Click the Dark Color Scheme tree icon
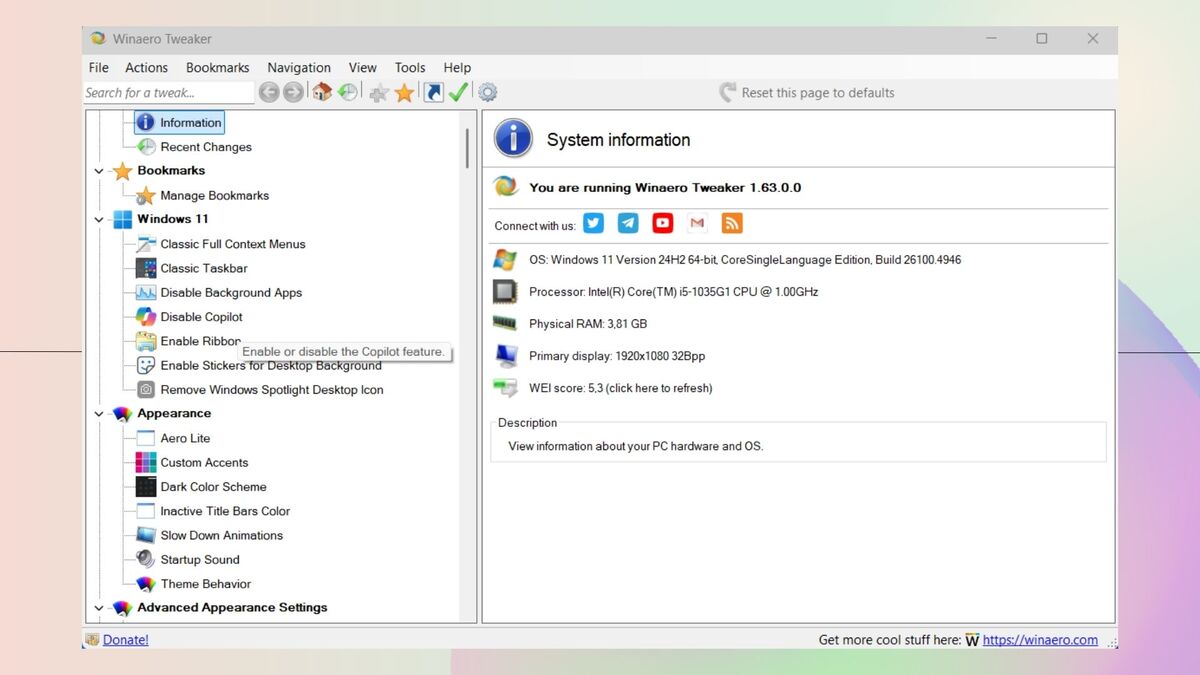 pos(146,486)
